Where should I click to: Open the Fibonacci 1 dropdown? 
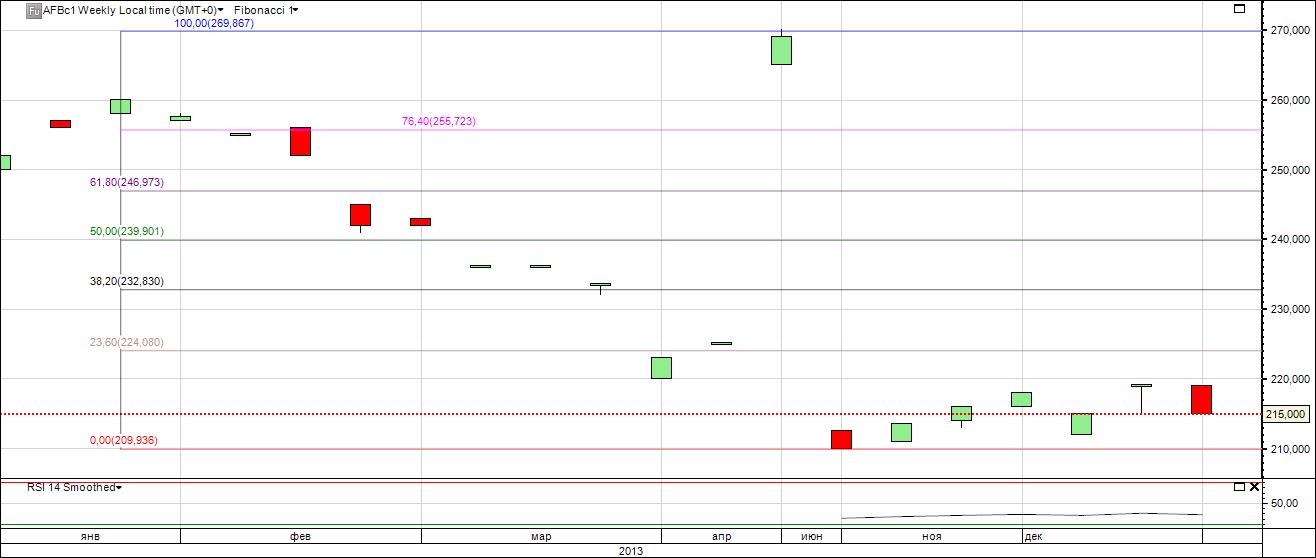pos(266,10)
